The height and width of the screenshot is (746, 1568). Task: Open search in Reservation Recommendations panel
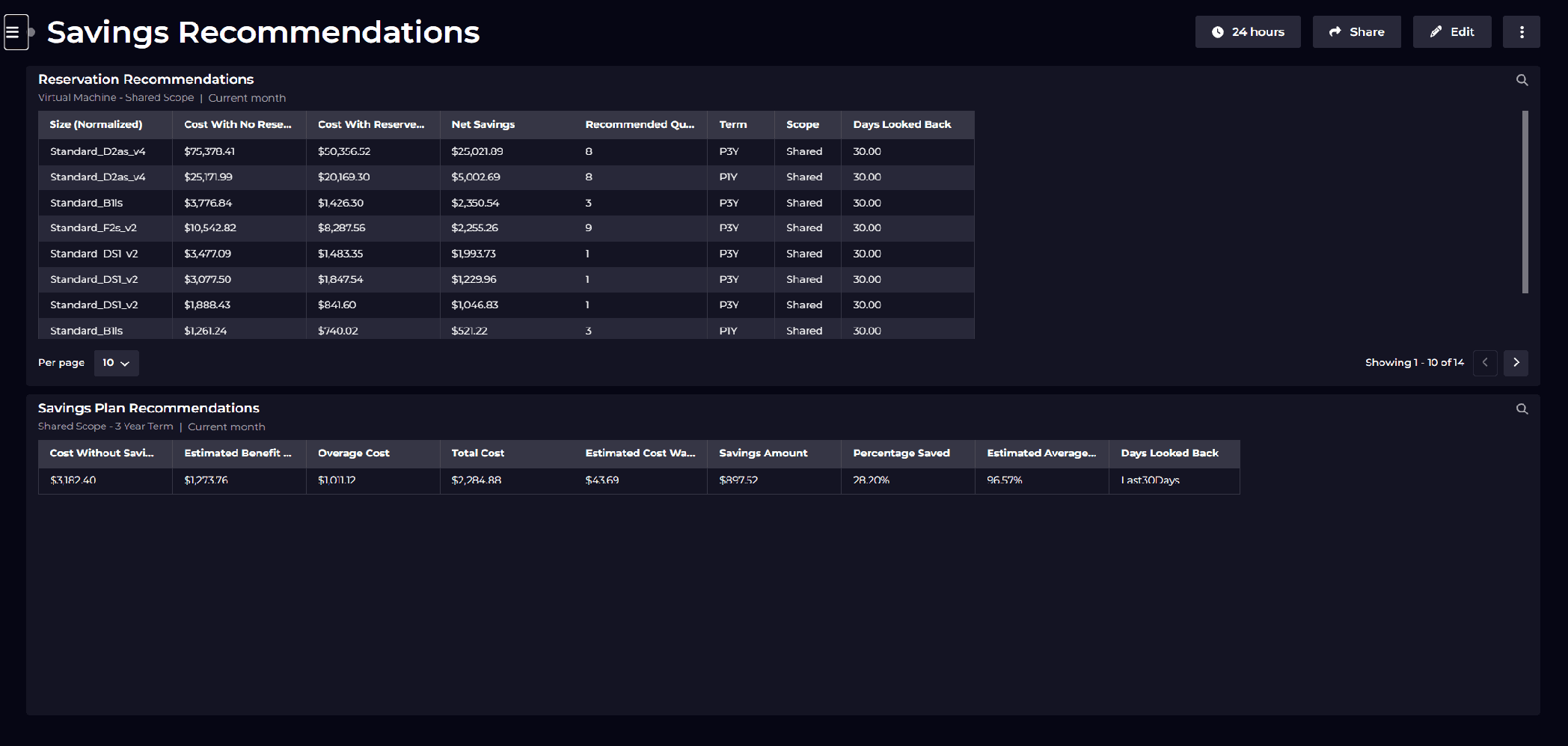pyautogui.click(x=1522, y=79)
